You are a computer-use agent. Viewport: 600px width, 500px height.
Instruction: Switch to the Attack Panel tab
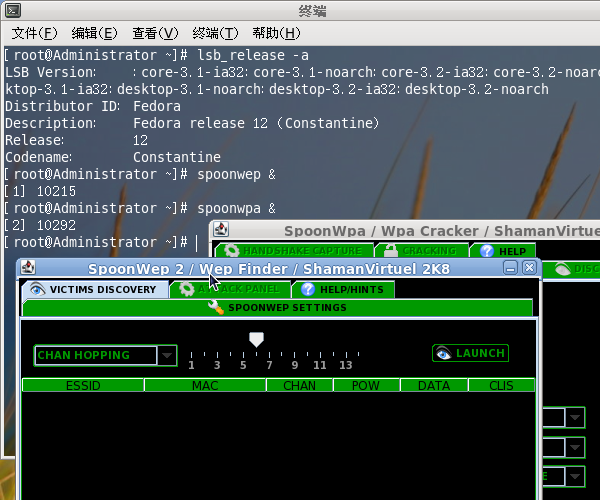[x=230, y=289]
